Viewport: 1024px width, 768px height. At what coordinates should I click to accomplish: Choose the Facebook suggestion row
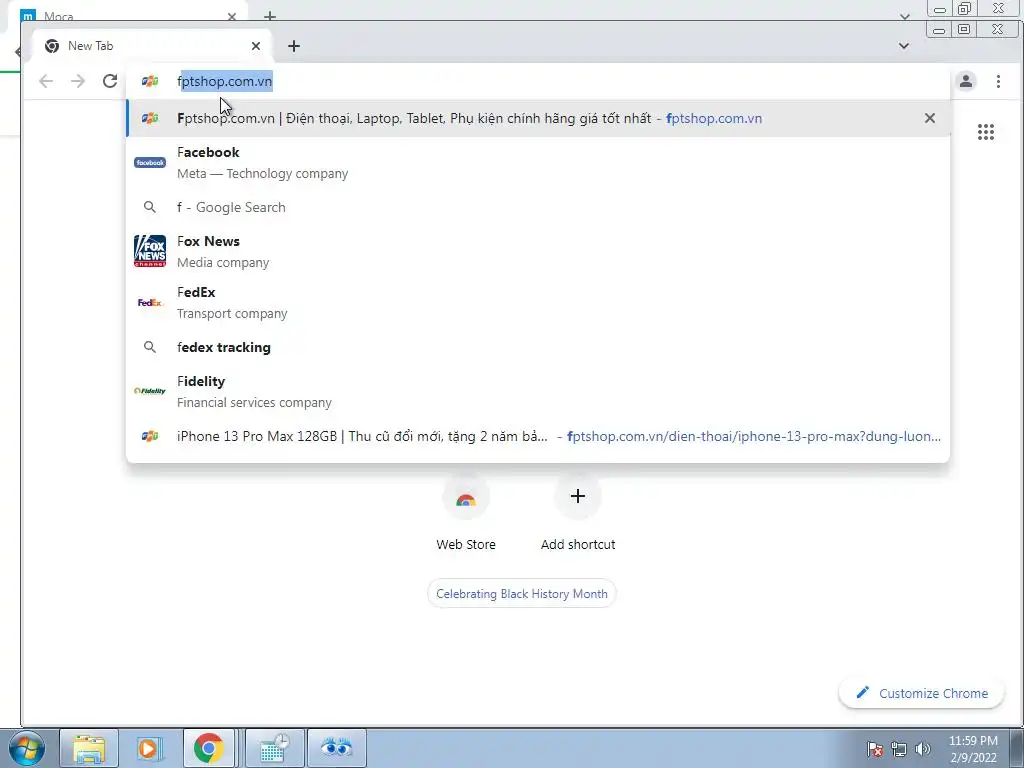click(538, 163)
